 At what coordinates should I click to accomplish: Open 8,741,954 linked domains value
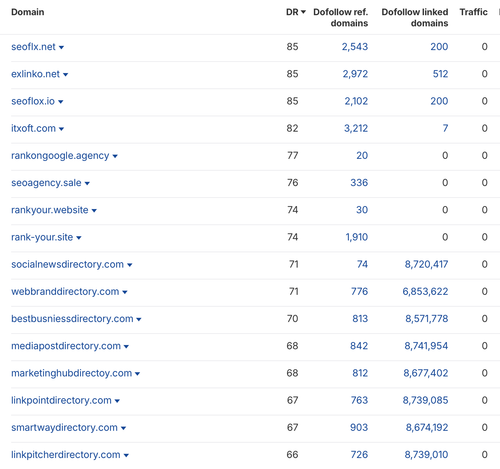coord(426,346)
